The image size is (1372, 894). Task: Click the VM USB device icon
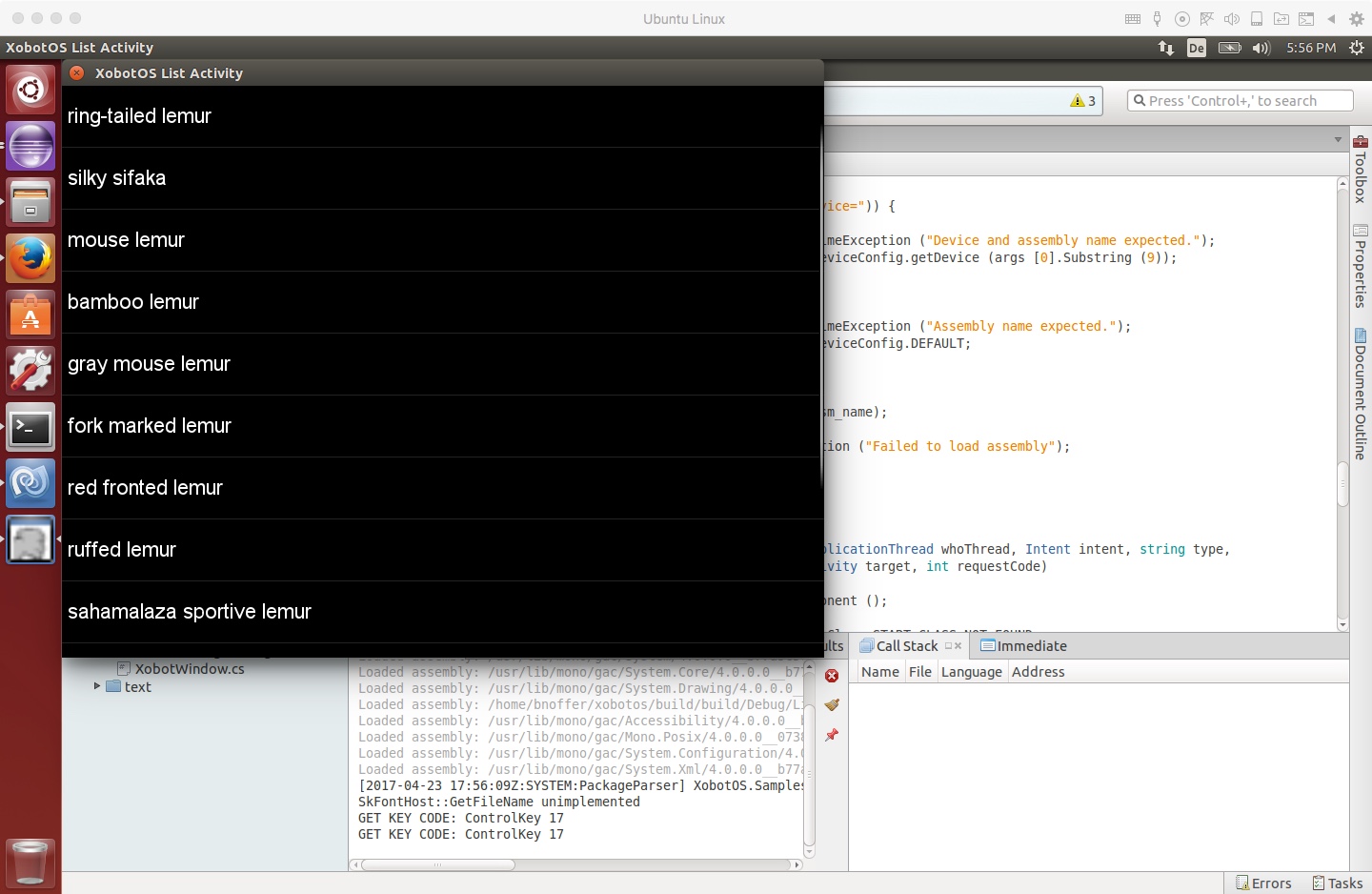1158,19
